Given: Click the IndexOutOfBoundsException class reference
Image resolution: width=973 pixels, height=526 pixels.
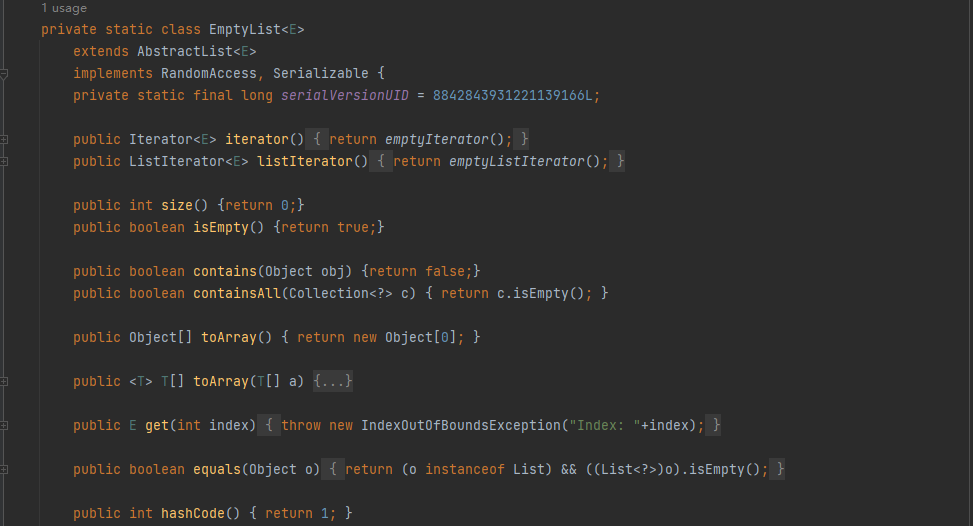Looking at the screenshot, I should tap(461, 426).
